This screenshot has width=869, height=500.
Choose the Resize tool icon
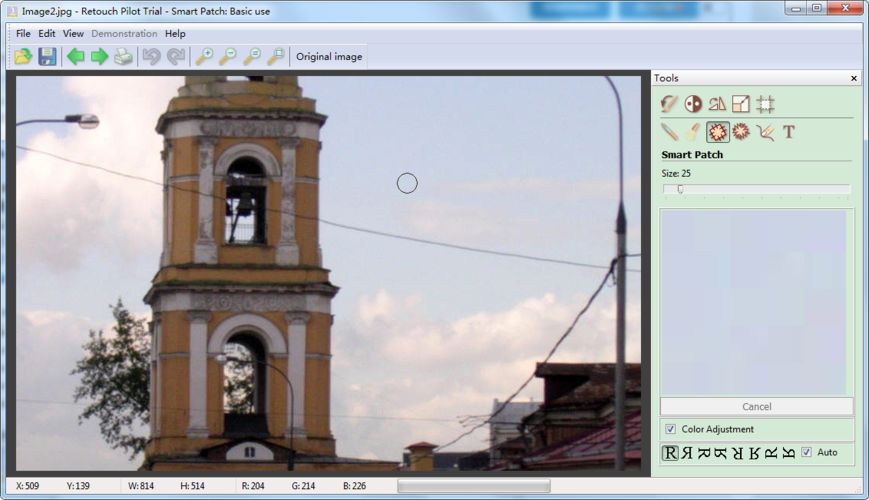741,103
